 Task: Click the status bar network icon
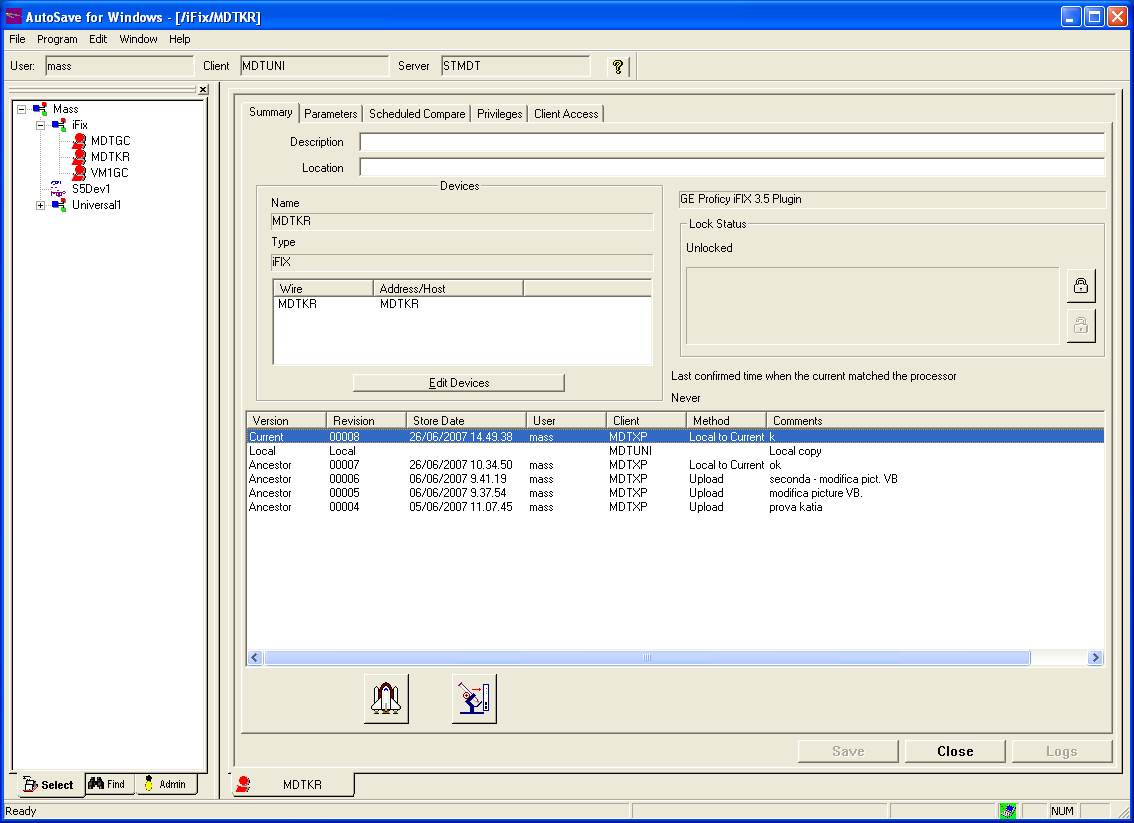tap(1008, 811)
